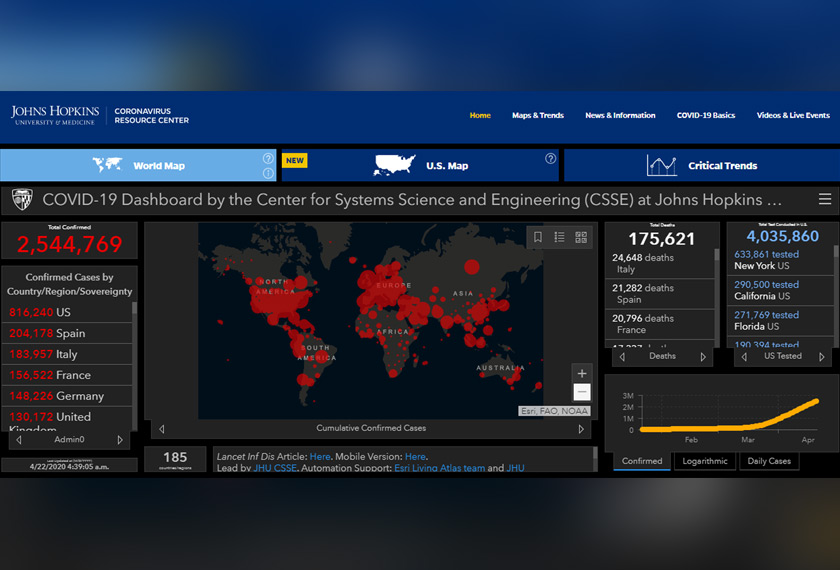The width and height of the screenshot is (840, 570).
Task: Switch chart to Daily Cases view
Action: [x=769, y=461]
